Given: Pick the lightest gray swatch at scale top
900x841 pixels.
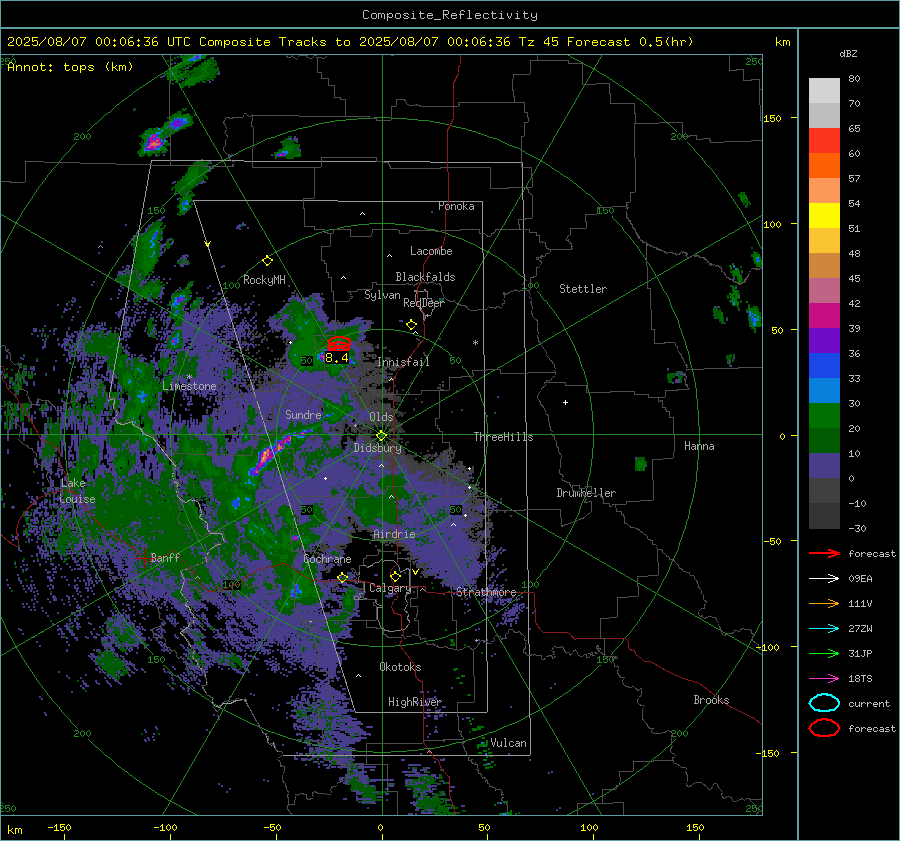Looking at the screenshot, I should 824,91.
